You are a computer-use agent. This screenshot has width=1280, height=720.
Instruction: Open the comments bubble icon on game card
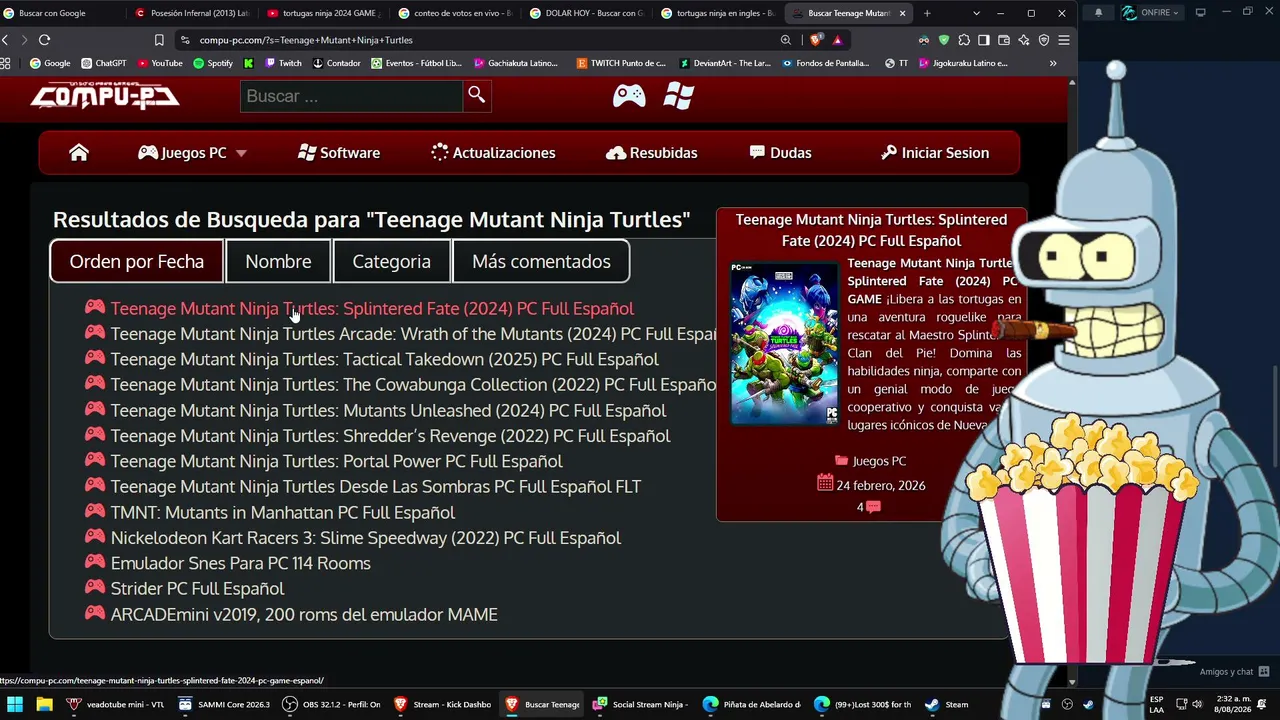[873, 507]
